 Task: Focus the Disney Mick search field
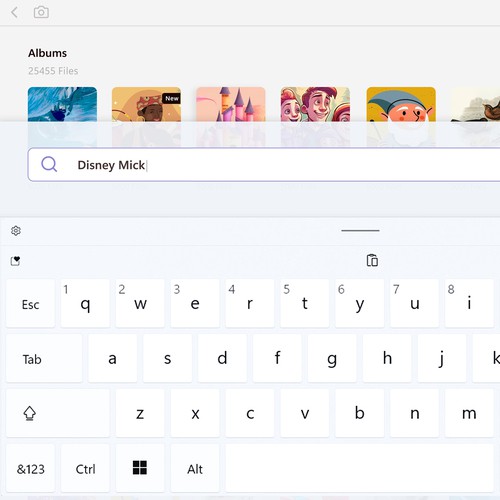tap(264, 165)
